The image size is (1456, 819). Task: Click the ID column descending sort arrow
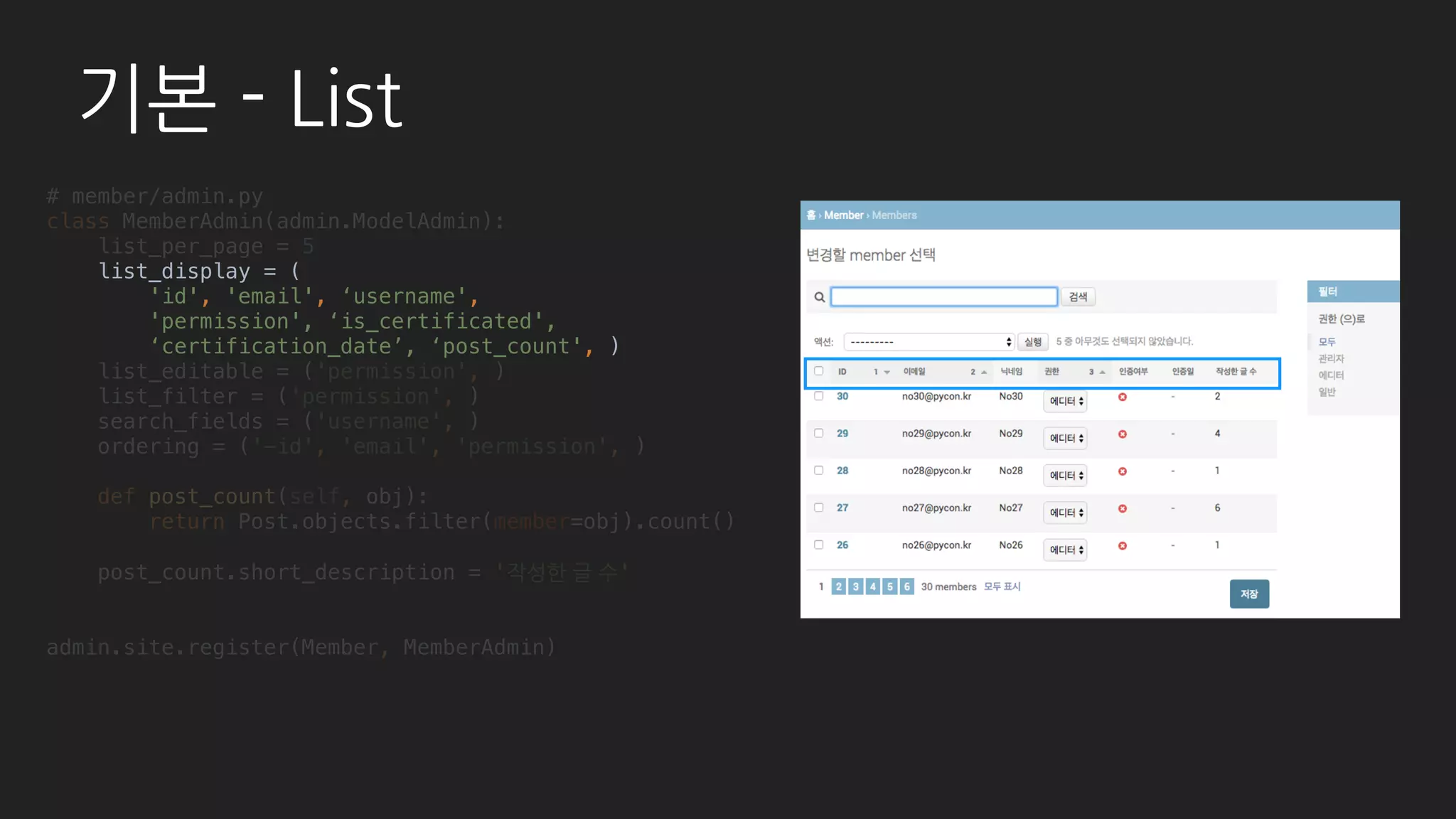point(887,372)
